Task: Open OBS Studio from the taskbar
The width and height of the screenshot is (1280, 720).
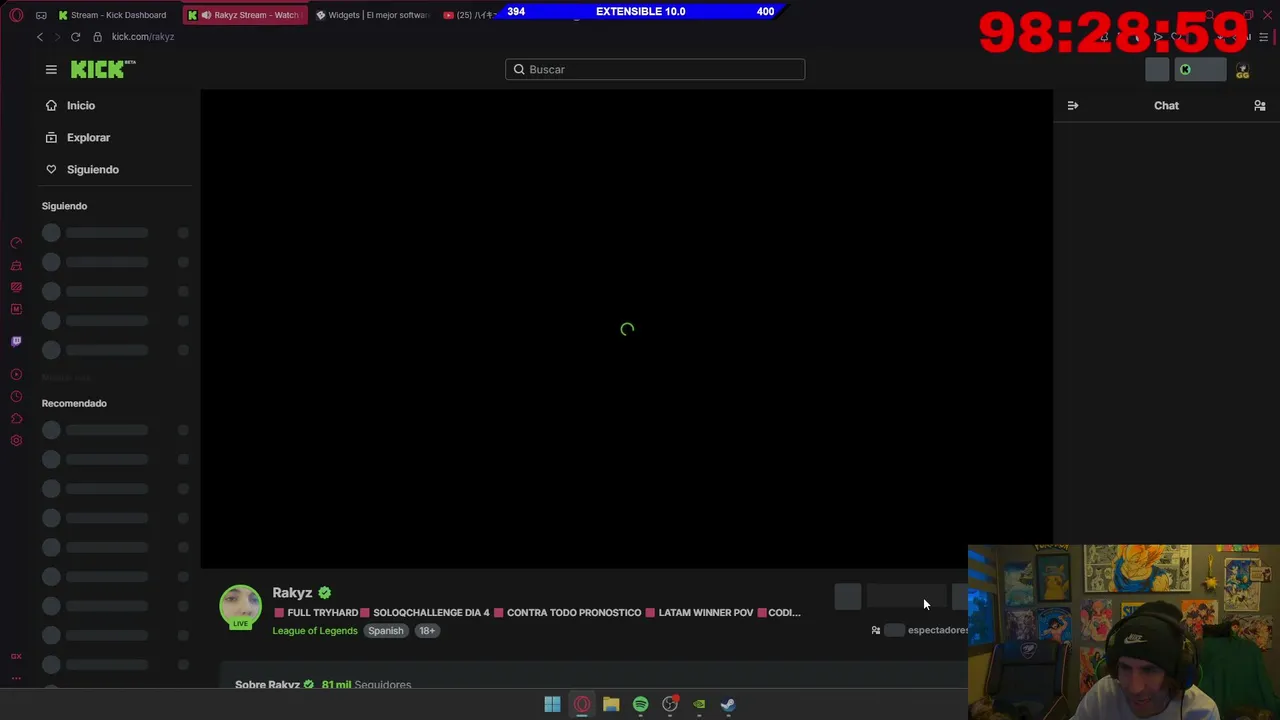Action: [670, 704]
